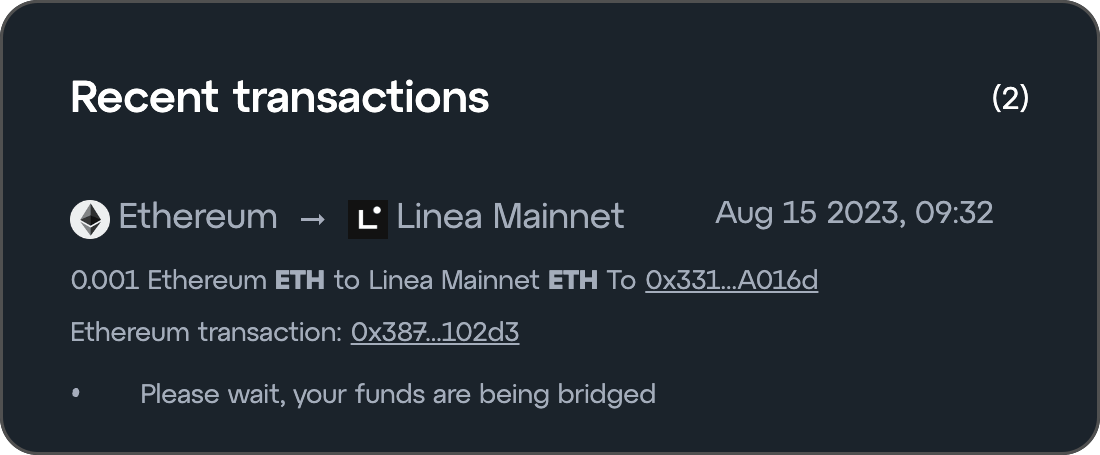The height and width of the screenshot is (455, 1100).
Task: Click the (2) transaction count
Action: click(1010, 98)
